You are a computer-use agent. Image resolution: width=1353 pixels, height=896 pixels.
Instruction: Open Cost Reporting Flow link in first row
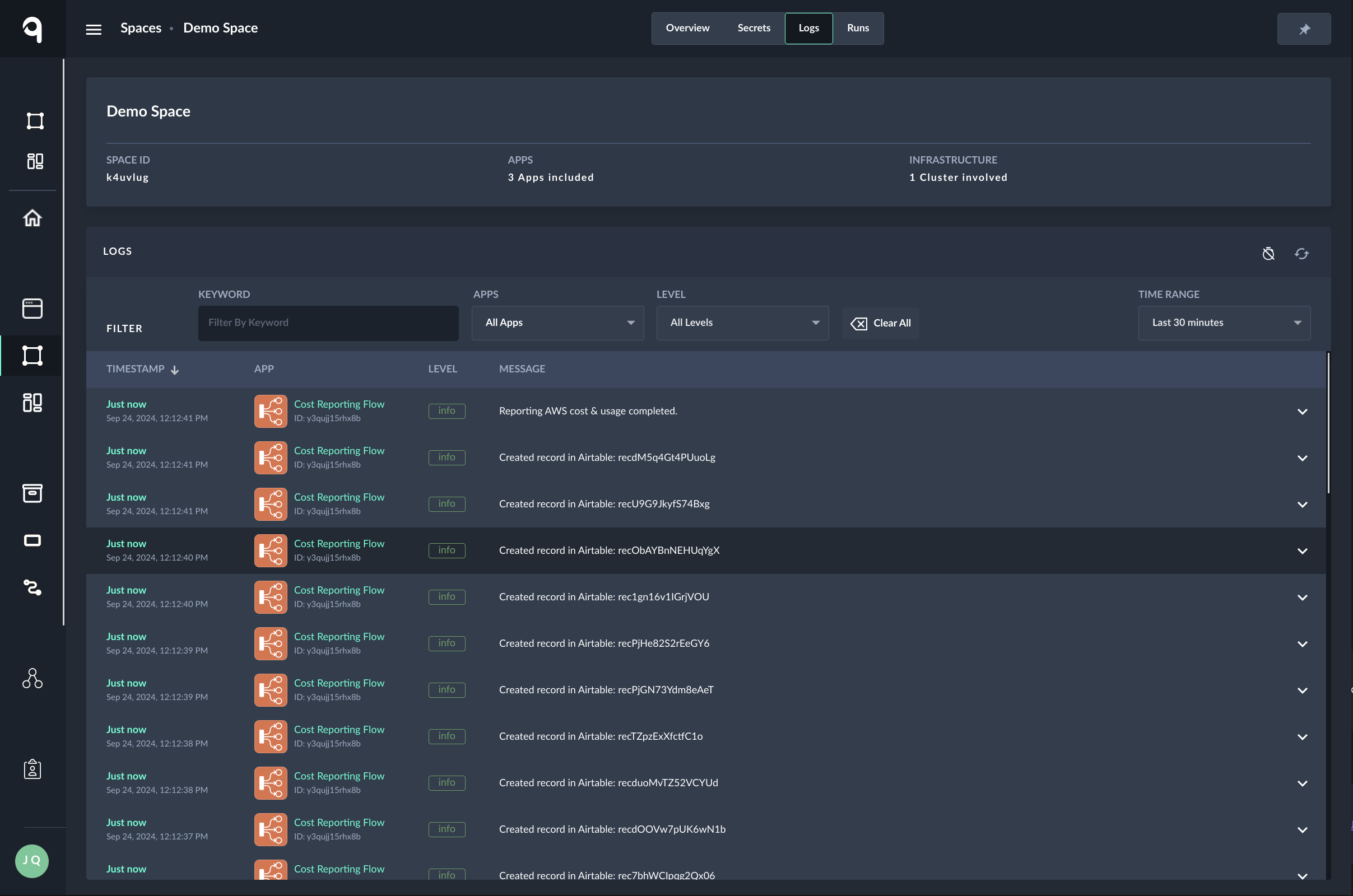[x=339, y=404]
